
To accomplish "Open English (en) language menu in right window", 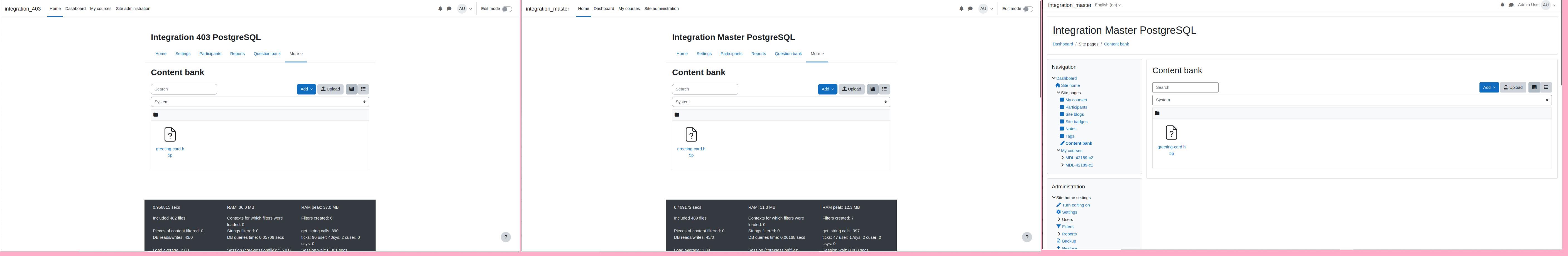I will (1107, 5).
